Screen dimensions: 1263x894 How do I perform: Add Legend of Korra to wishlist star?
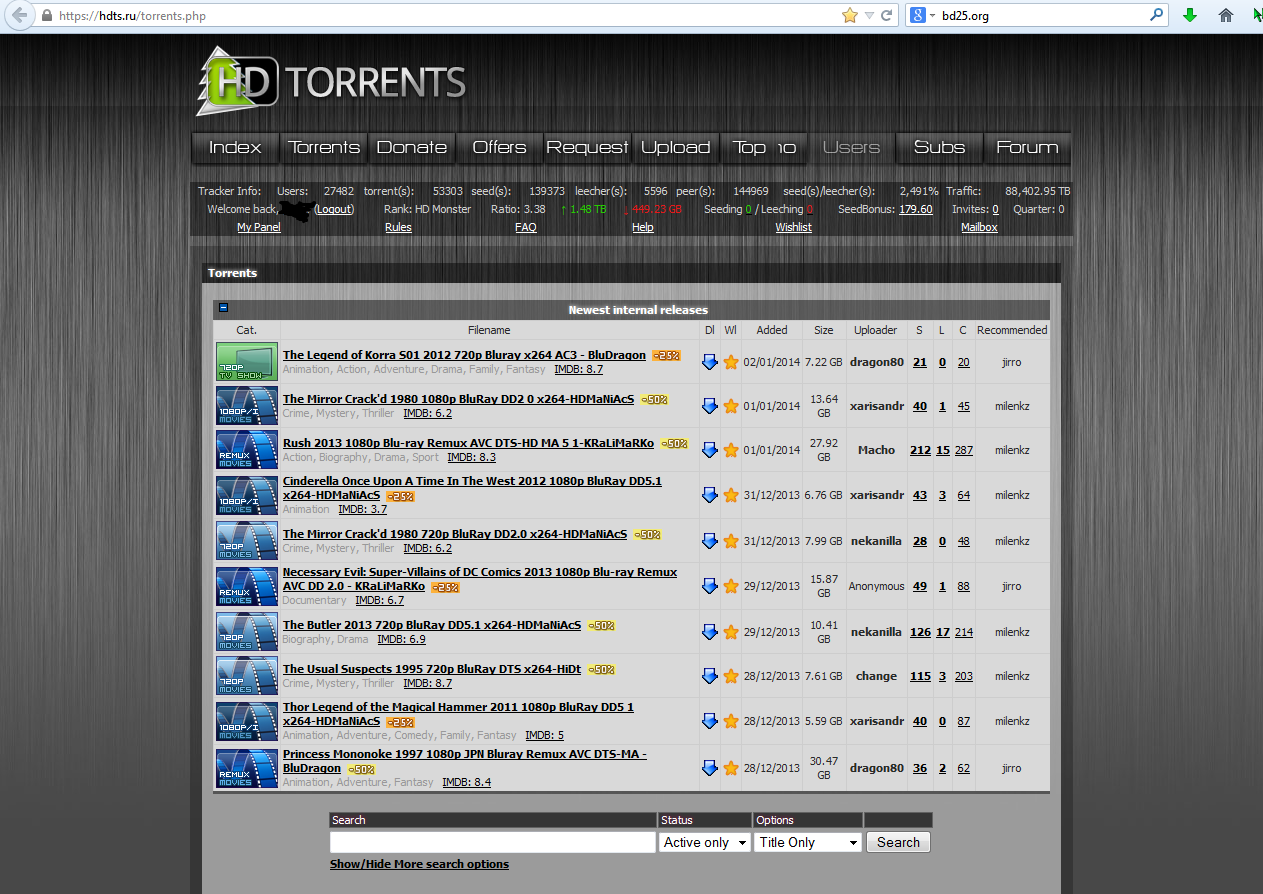tap(731, 362)
